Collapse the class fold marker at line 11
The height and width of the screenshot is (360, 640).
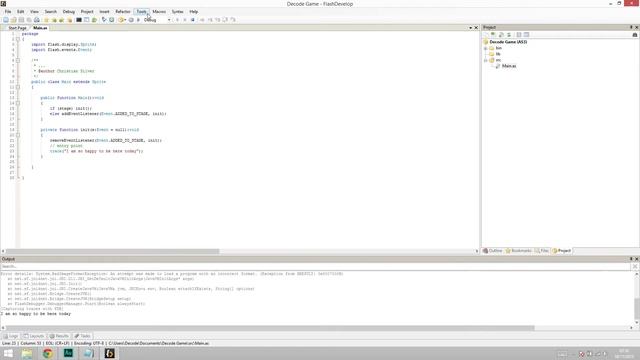pyautogui.click(x=18, y=87)
